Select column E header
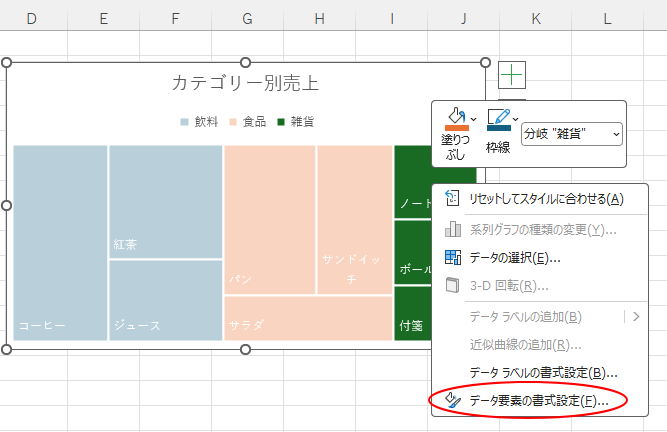 (103, 19)
